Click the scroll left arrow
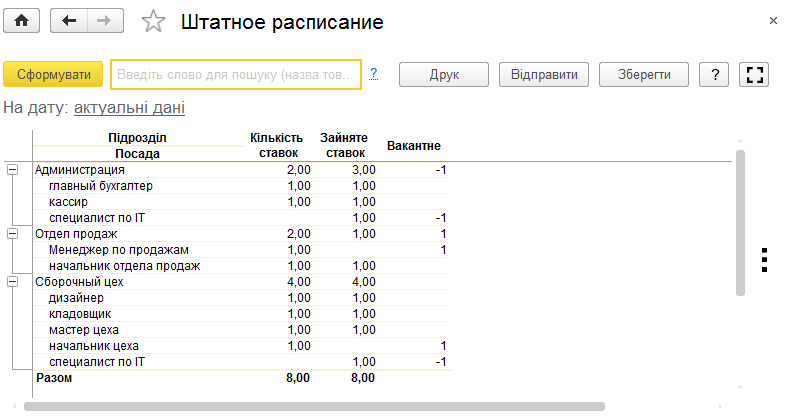785x419 pixels. tap(15, 406)
